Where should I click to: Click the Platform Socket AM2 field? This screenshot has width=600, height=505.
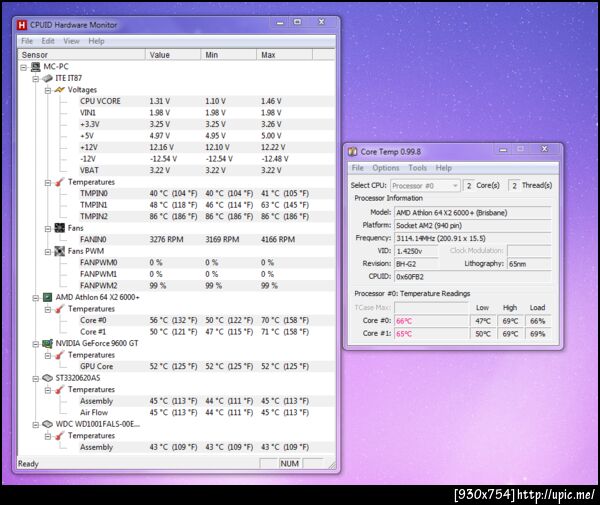(x=473, y=226)
